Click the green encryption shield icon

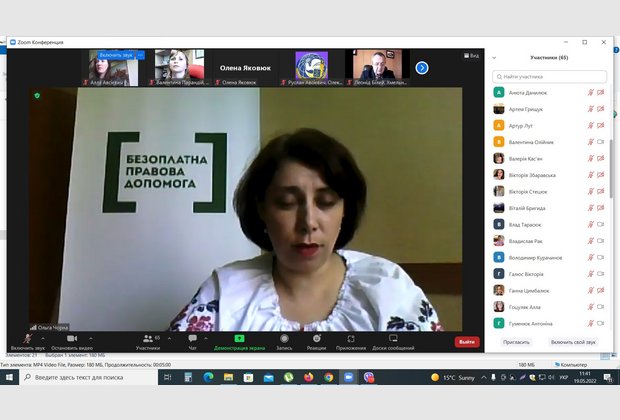coord(37,95)
